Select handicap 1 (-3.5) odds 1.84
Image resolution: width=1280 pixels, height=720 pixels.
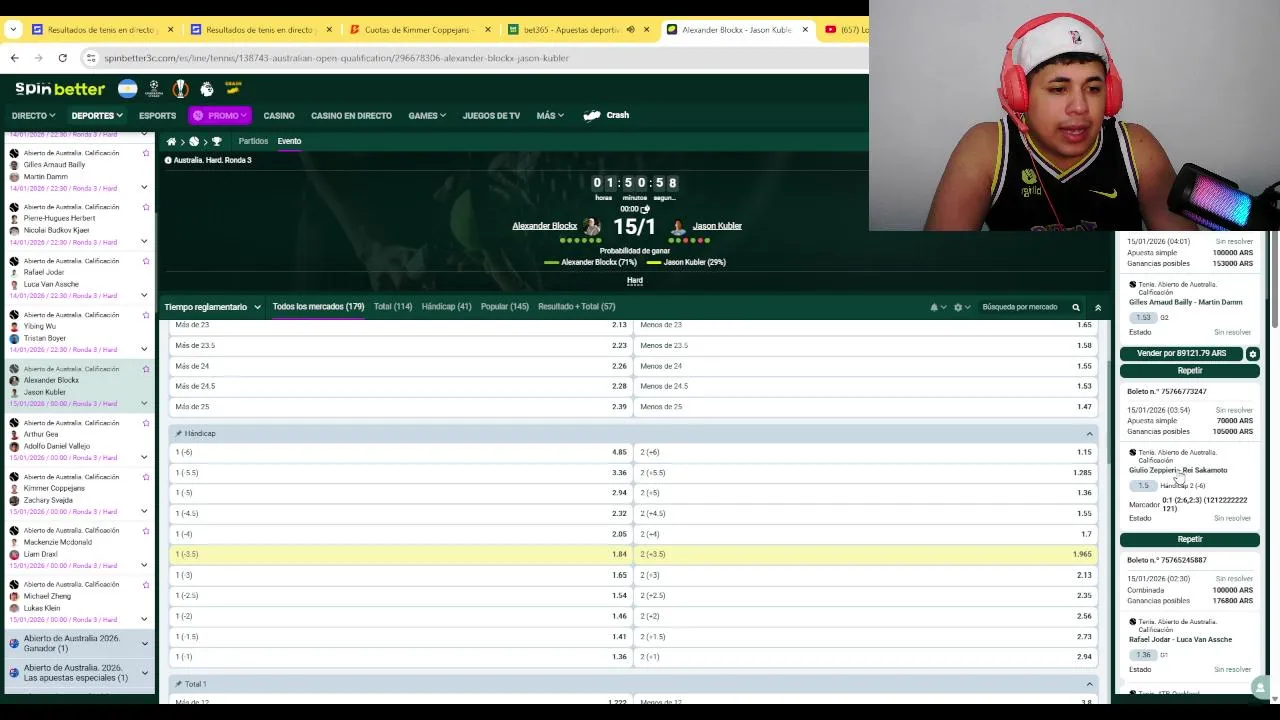(401, 554)
